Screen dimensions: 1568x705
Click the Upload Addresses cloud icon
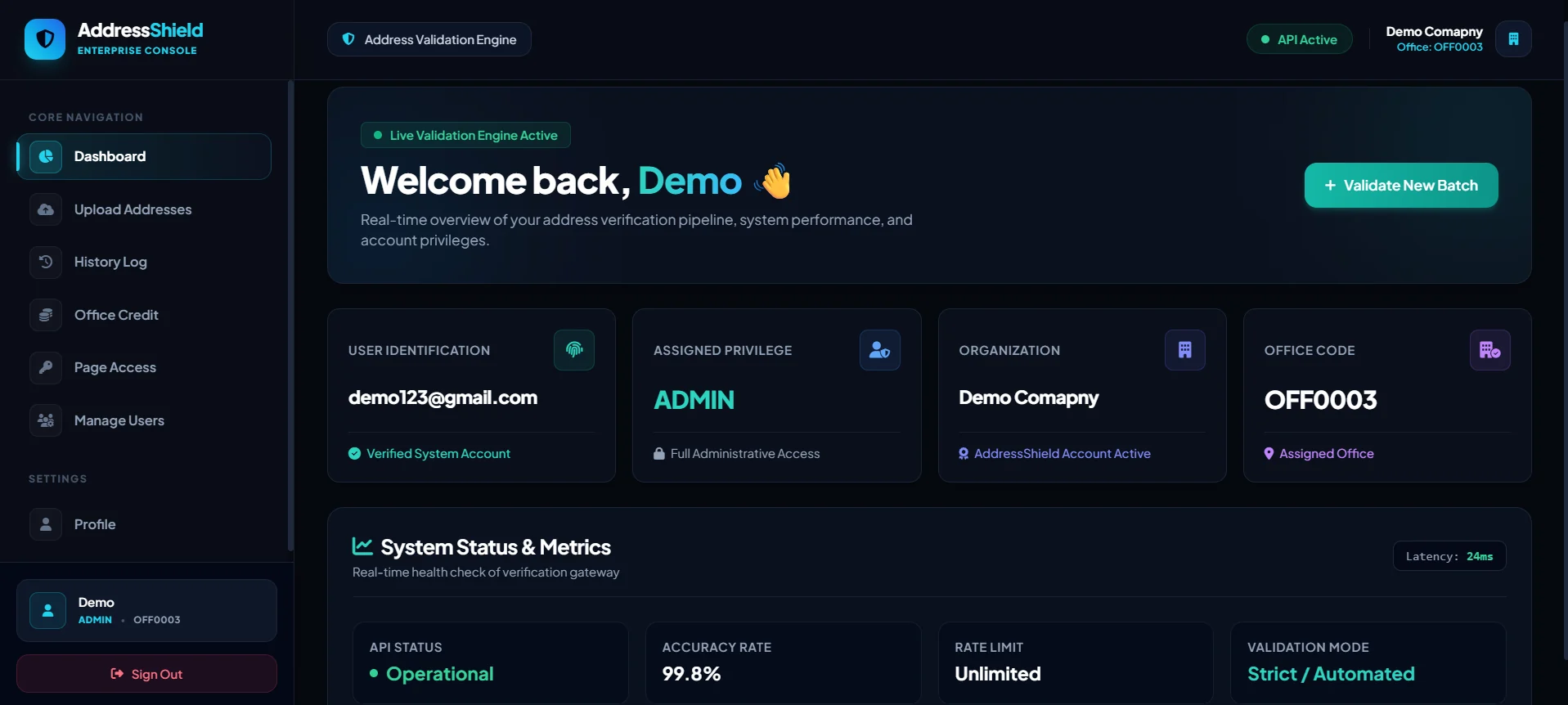(46, 209)
